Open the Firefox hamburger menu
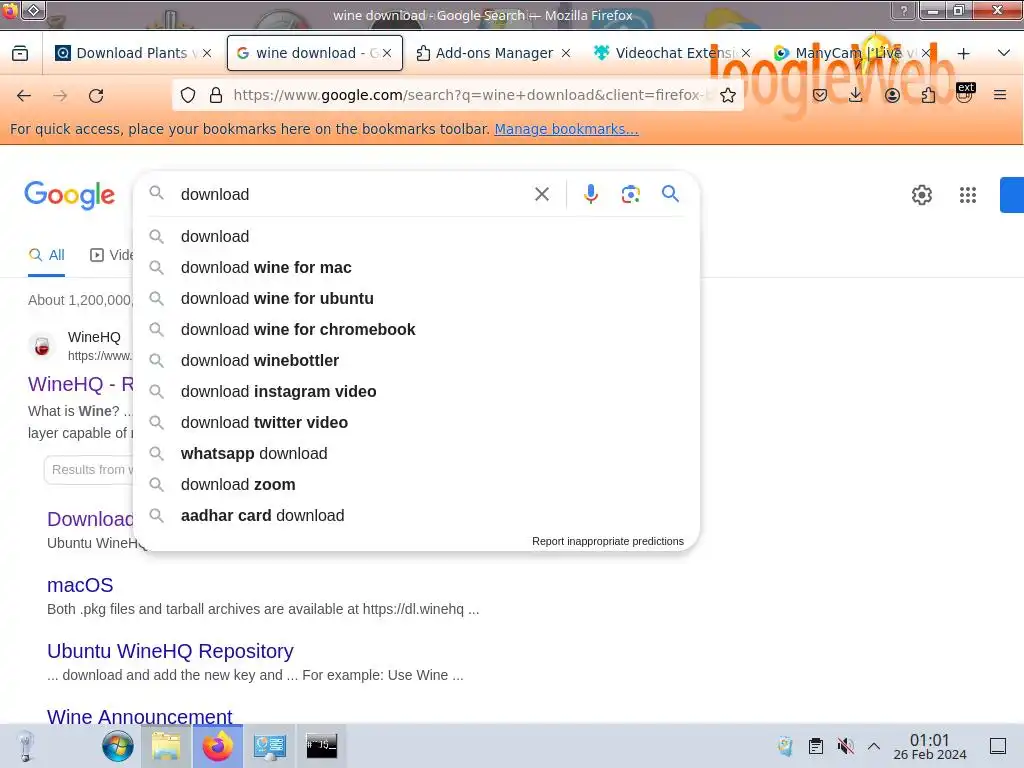This screenshot has width=1024, height=768. pyautogui.click(x=1000, y=95)
